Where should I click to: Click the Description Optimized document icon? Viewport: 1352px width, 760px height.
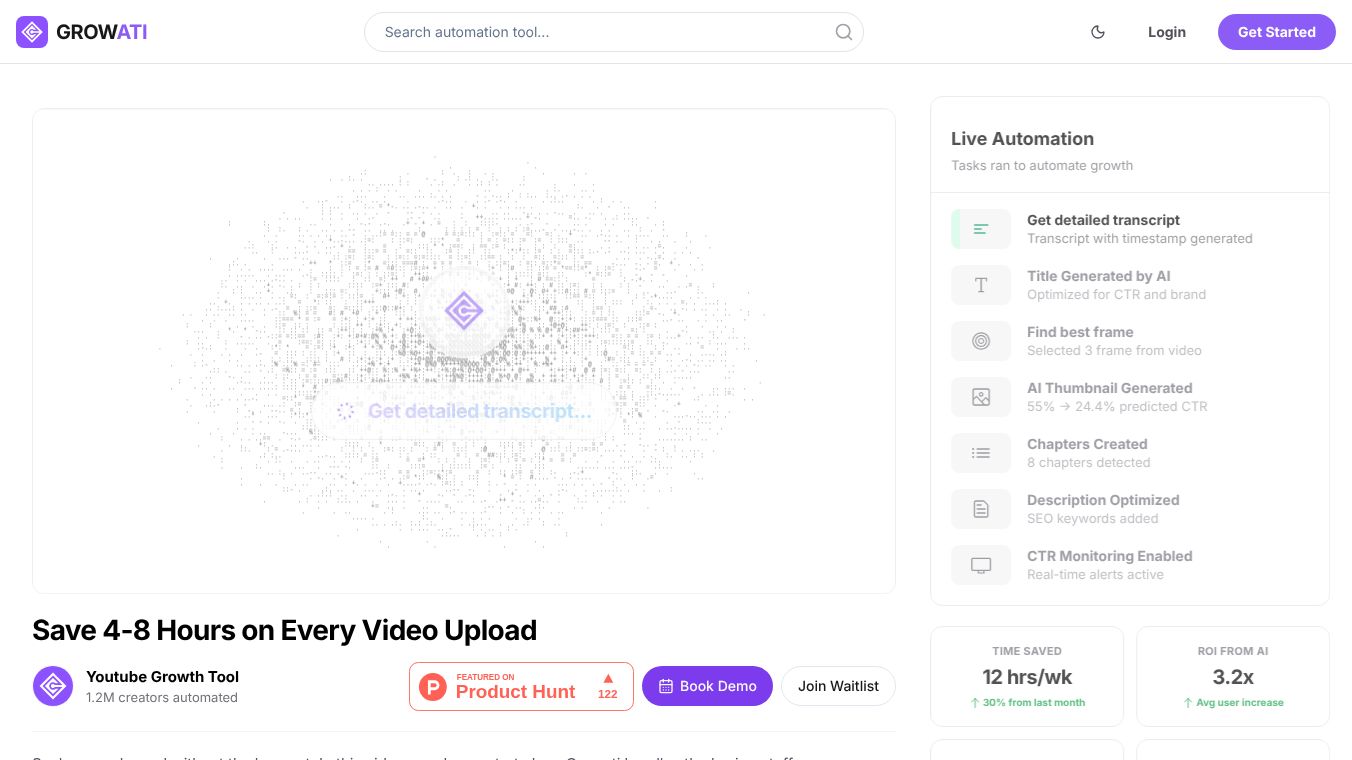(981, 509)
